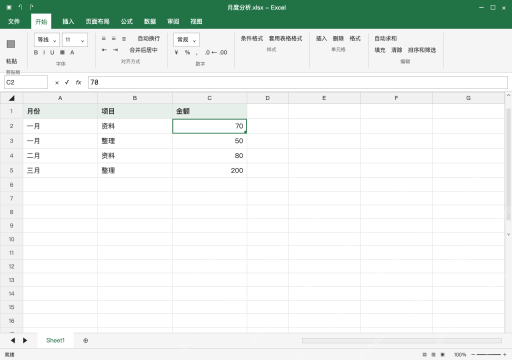Viewport: 512px width, 360px height.
Task: Click the undo icon in title bar
Action: pyautogui.click(x=20, y=7)
